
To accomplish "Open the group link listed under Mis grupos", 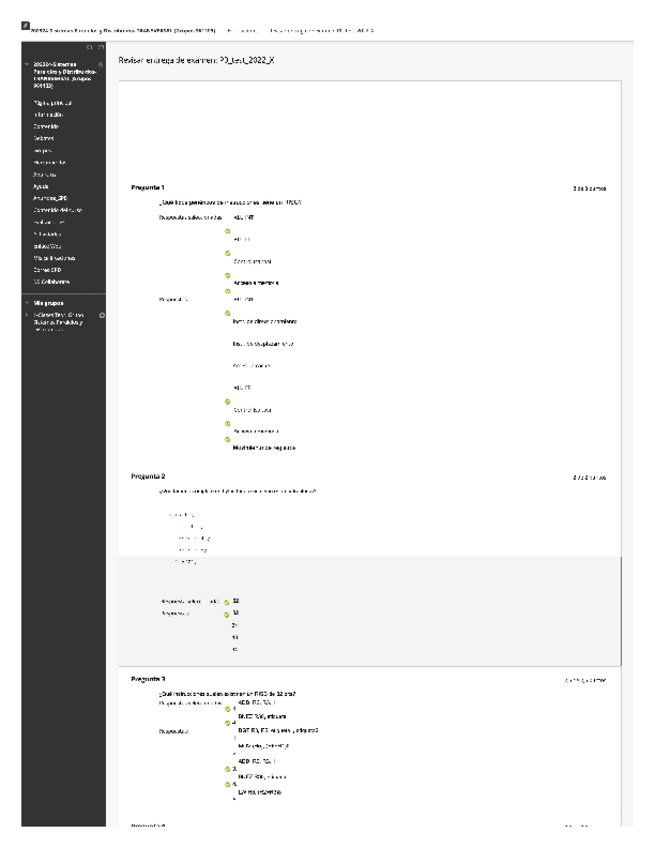I will click(x=58, y=322).
